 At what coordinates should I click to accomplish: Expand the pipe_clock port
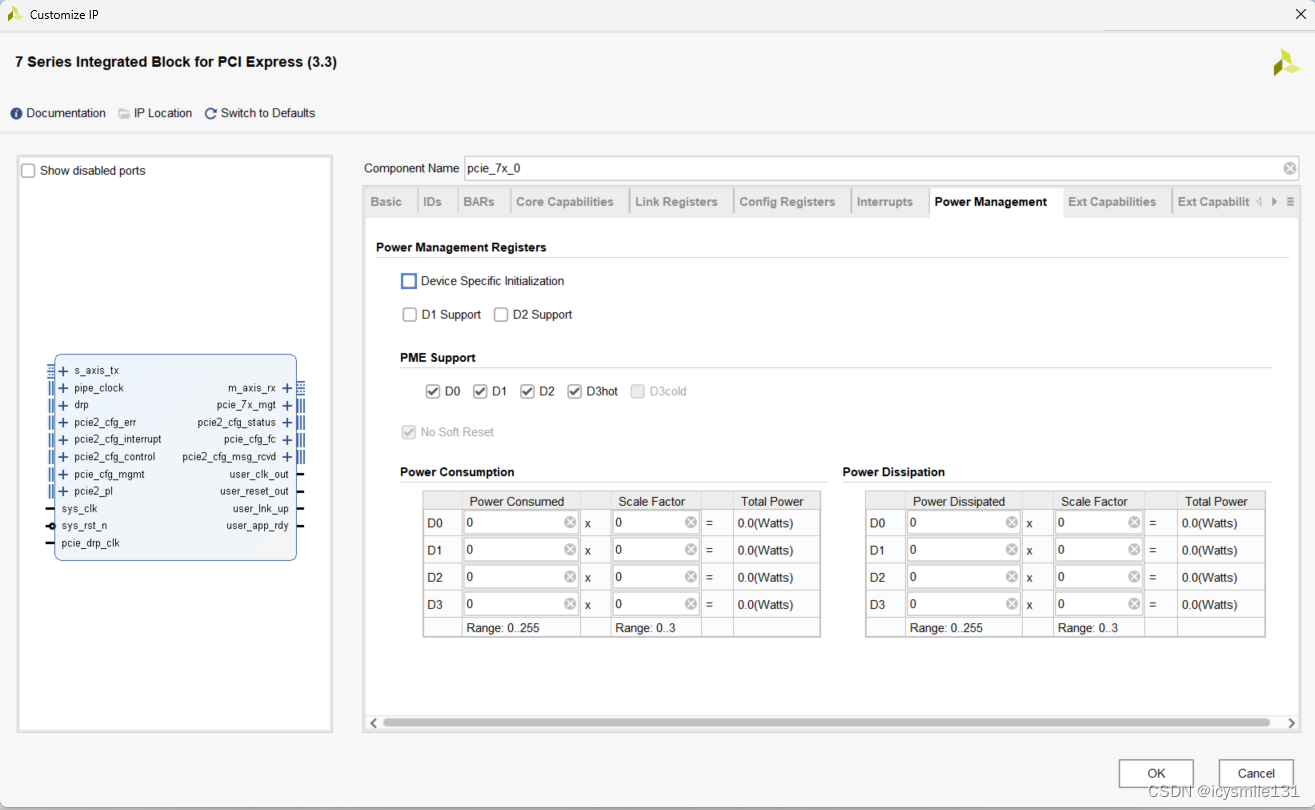(x=63, y=388)
